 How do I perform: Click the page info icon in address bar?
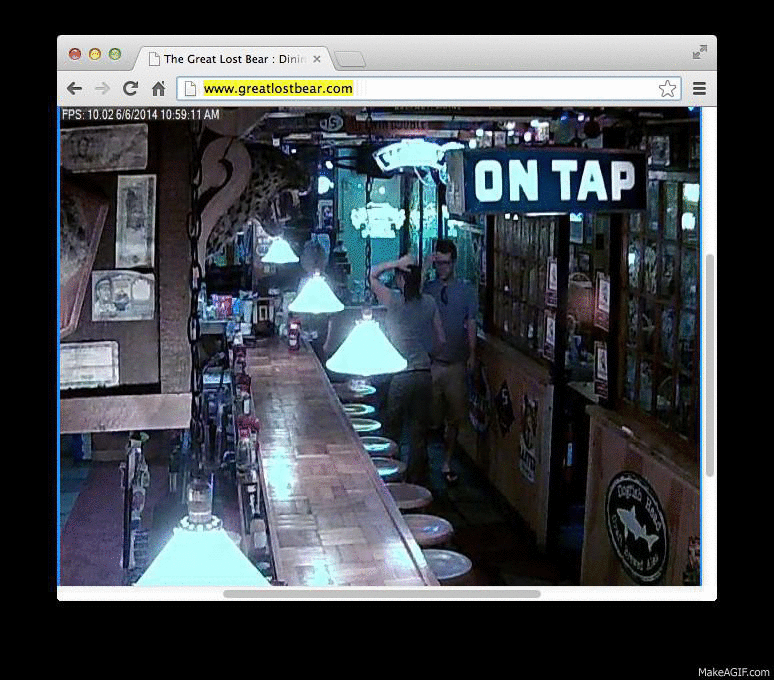point(190,89)
